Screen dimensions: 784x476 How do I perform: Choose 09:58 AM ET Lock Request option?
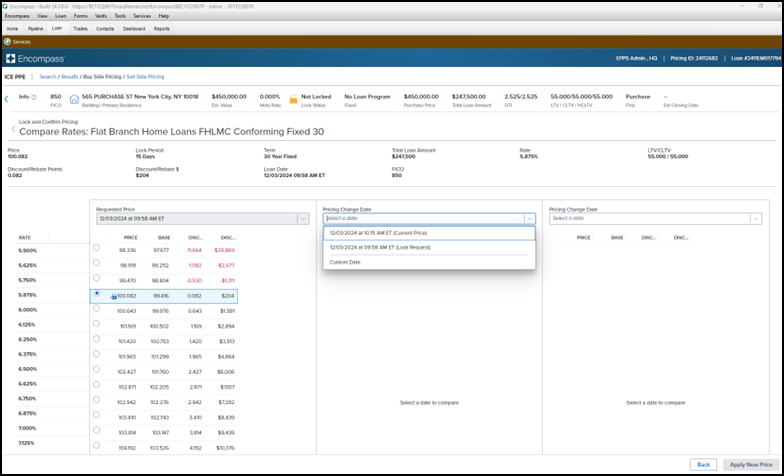click(x=429, y=248)
